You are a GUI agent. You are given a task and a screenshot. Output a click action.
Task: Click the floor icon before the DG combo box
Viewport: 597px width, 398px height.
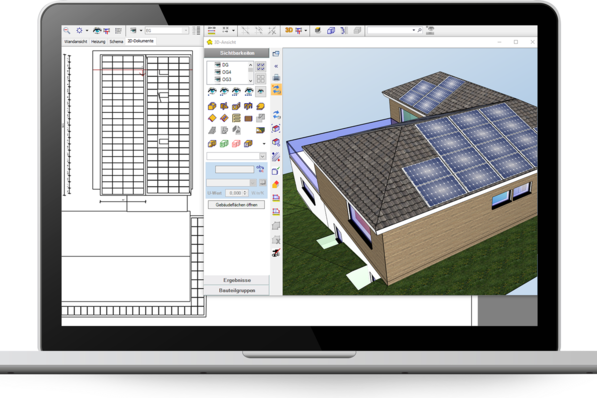click(133, 30)
